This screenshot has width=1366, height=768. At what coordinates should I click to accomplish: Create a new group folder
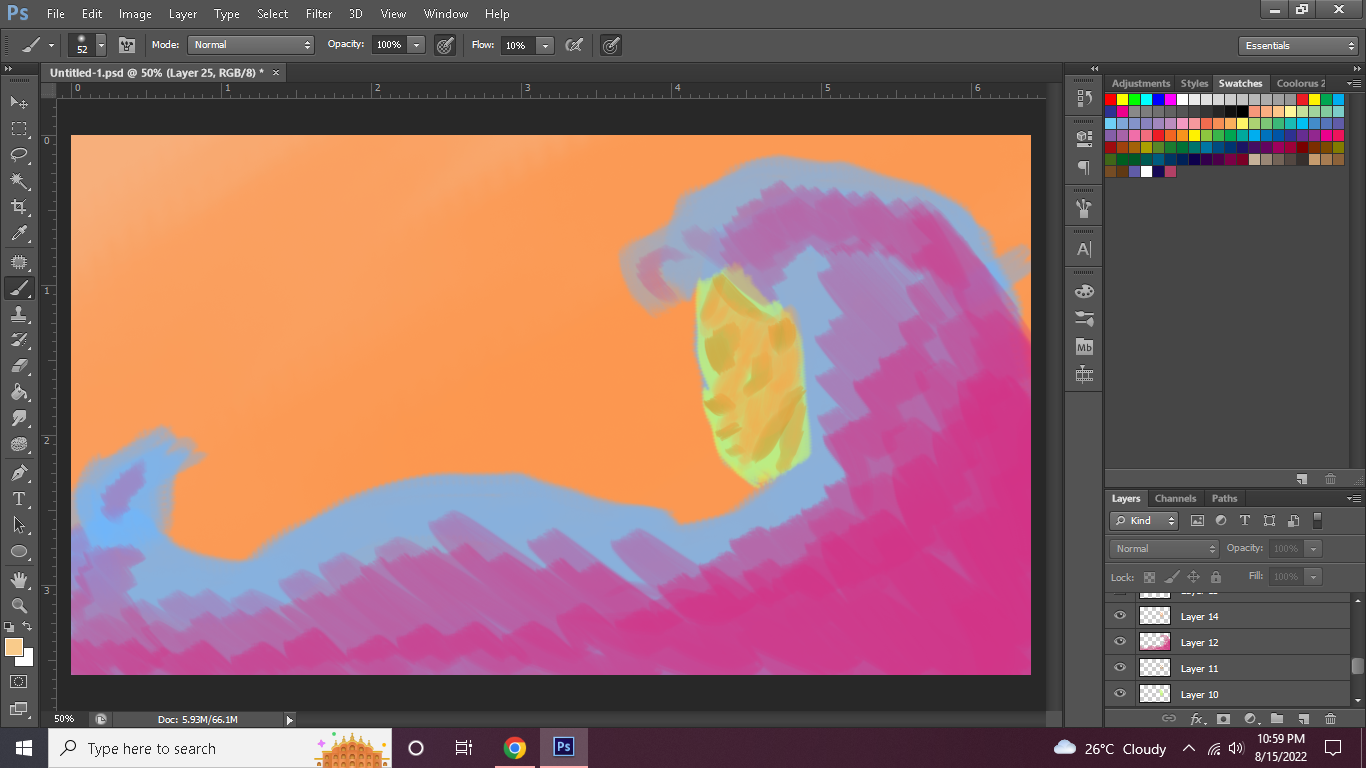pos(1277,719)
